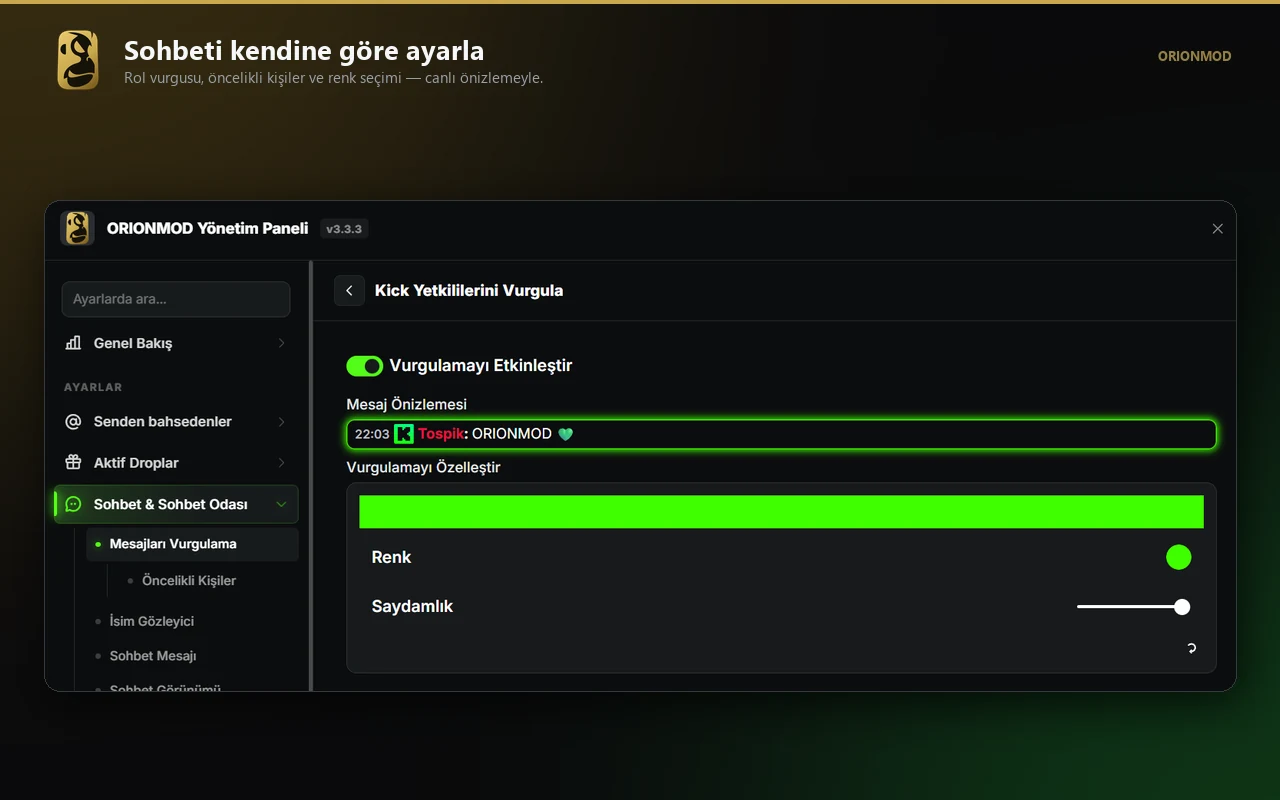The height and width of the screenshot is (800, 1280).
Task: Expand the Senden bahsedenler chevron
Action: [281, 422]
